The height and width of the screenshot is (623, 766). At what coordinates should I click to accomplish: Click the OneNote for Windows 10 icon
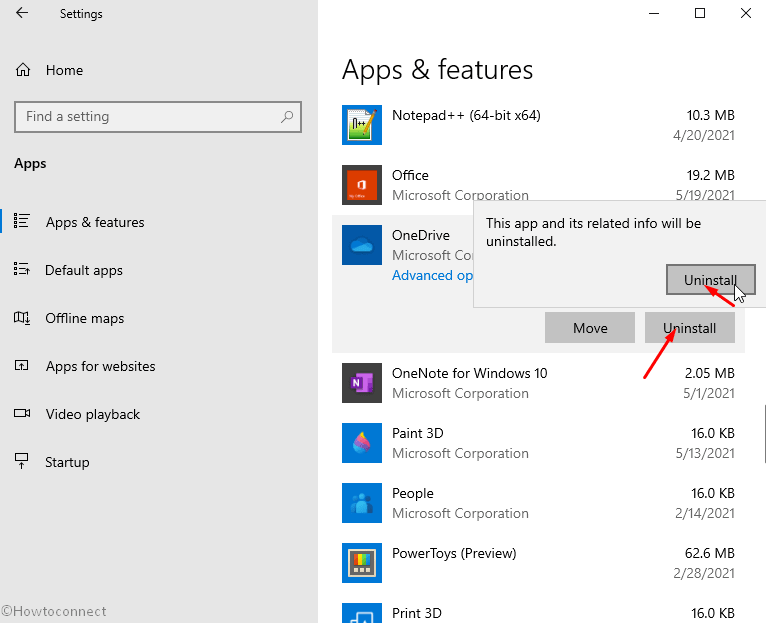[362, 383]
